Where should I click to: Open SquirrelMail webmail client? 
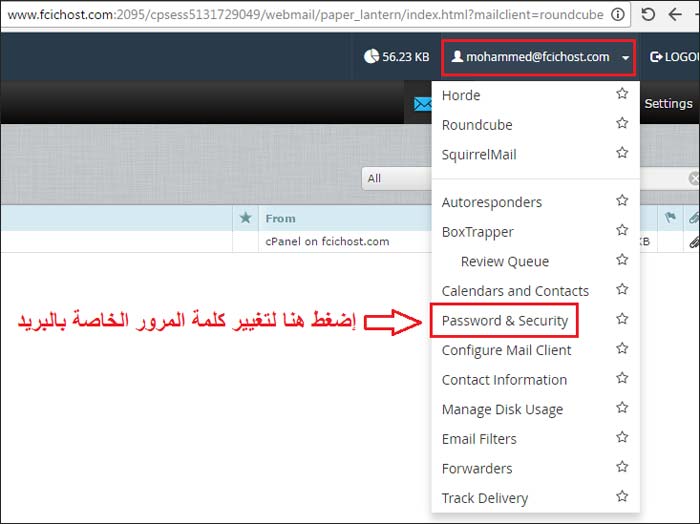click(479, 155)
